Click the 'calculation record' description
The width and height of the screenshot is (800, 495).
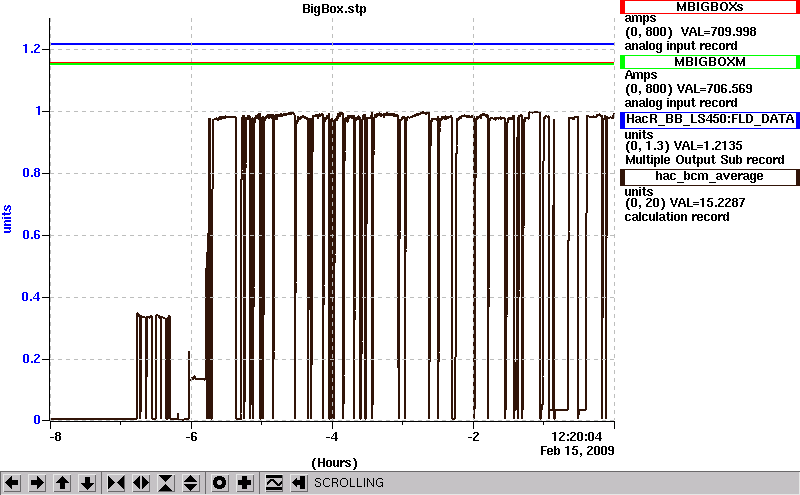point(677,217)
